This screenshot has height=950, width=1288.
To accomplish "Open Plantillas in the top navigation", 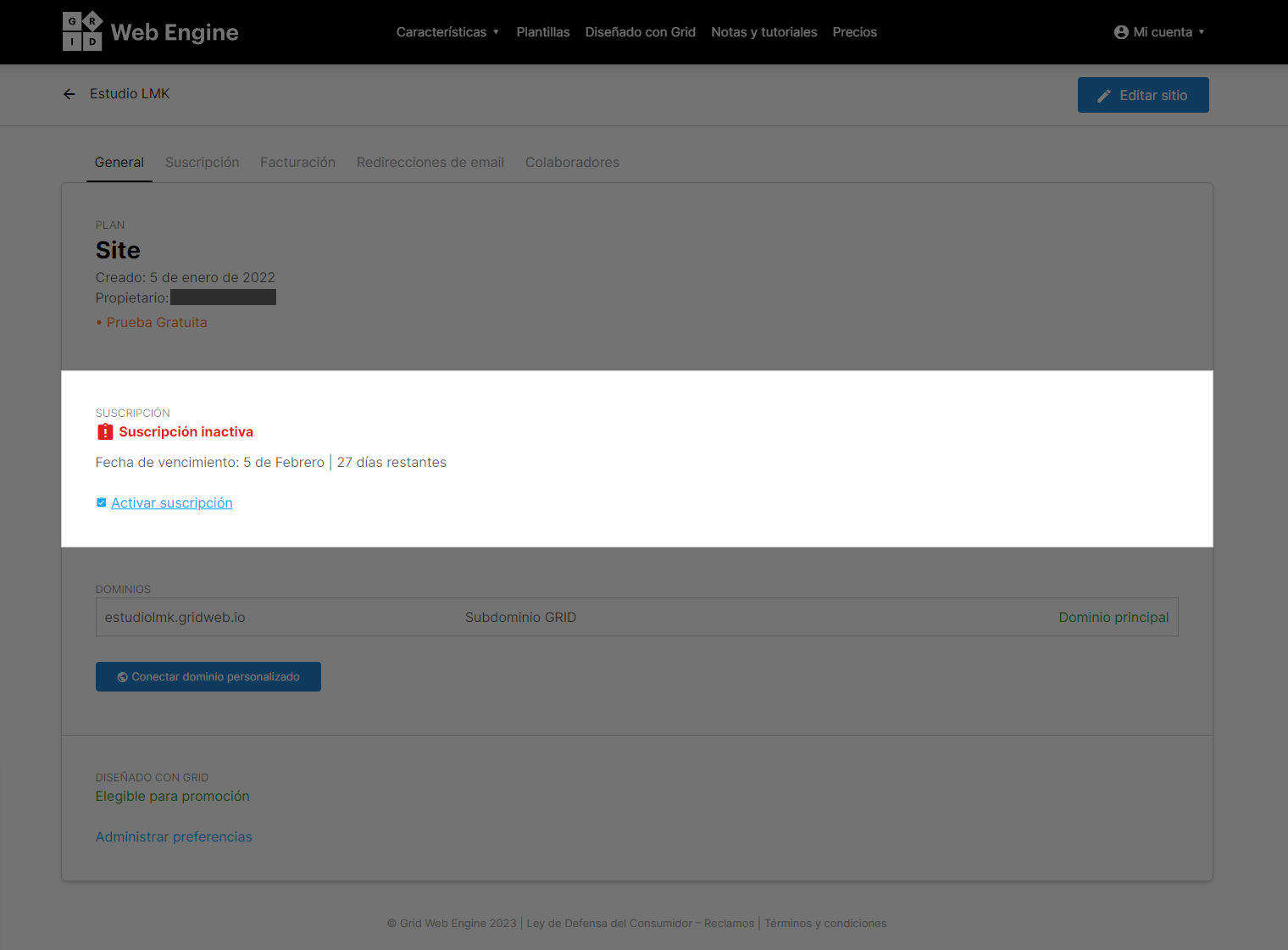I will [543, 32].
